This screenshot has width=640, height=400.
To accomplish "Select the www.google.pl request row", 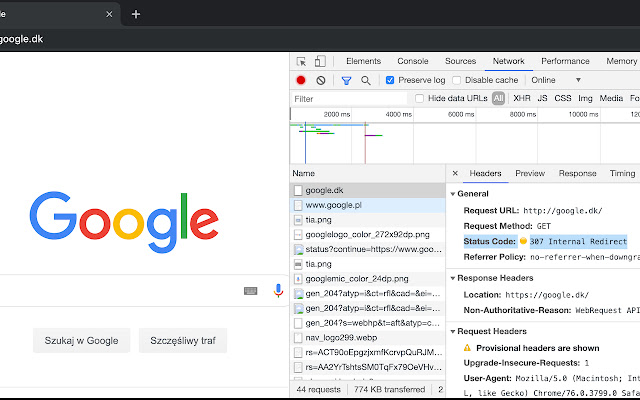I will point(368,205).
